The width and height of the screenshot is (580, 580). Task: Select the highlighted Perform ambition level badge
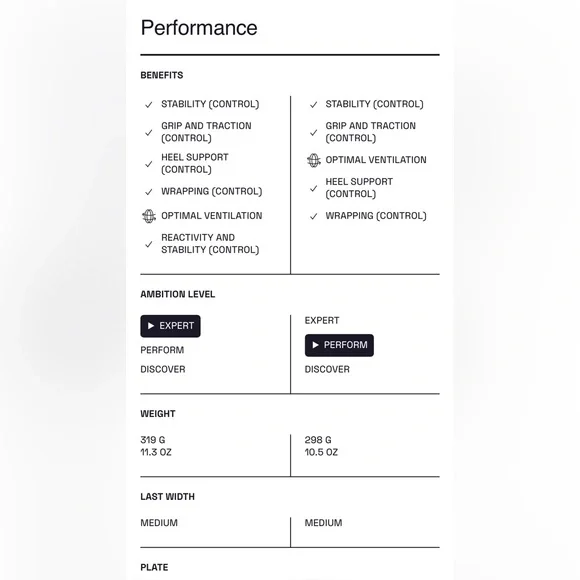point(339,345)
